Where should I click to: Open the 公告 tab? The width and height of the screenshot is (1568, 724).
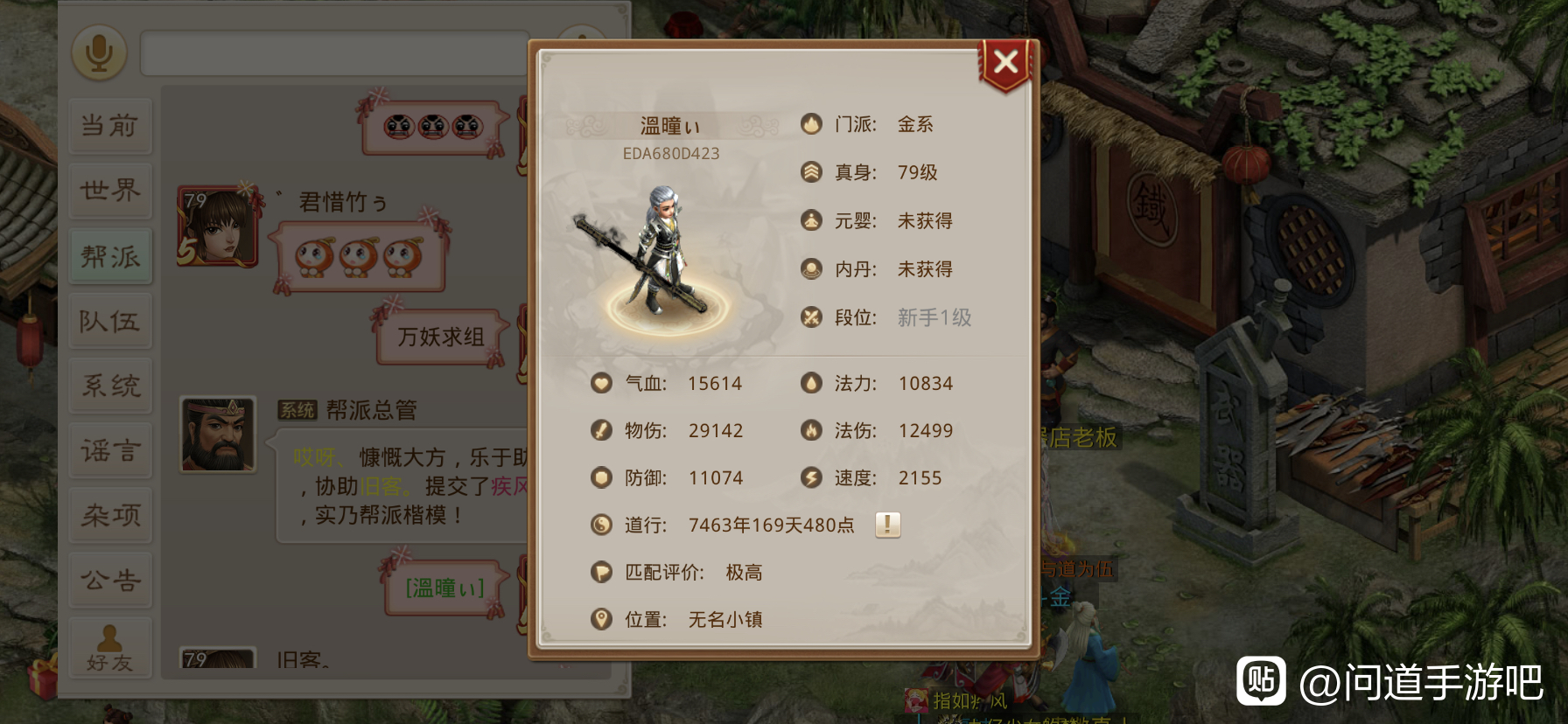tap(110, 580)
